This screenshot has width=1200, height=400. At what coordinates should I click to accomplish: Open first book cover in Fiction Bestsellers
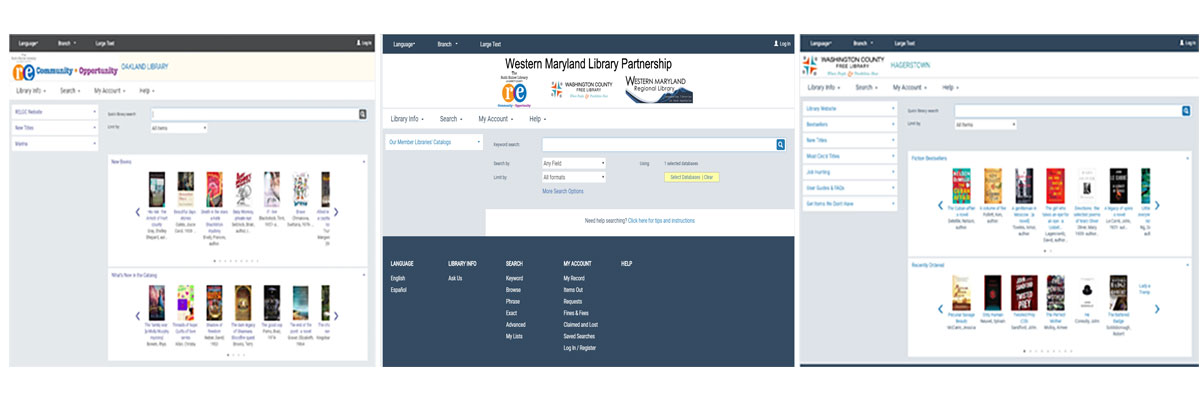coord(962,186)
